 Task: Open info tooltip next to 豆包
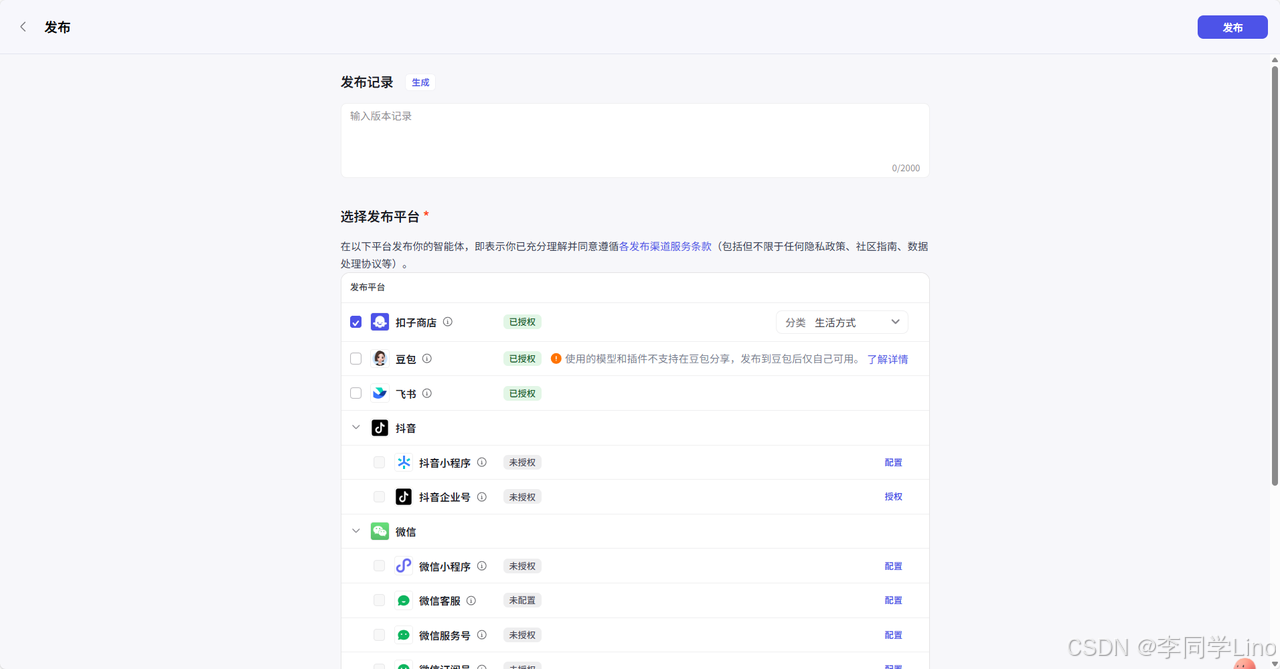click(x=427, y=358)
